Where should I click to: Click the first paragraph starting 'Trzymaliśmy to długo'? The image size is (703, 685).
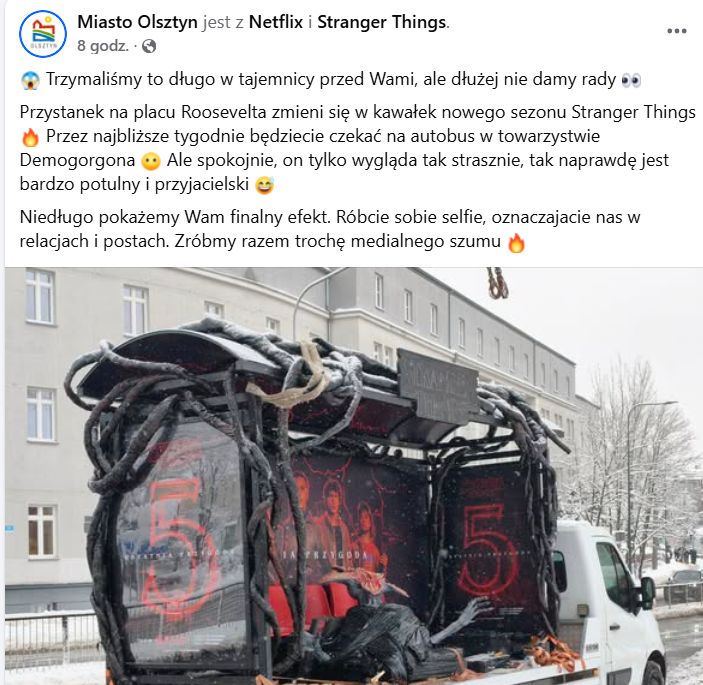pyautogui.click(x=331, y=80)
